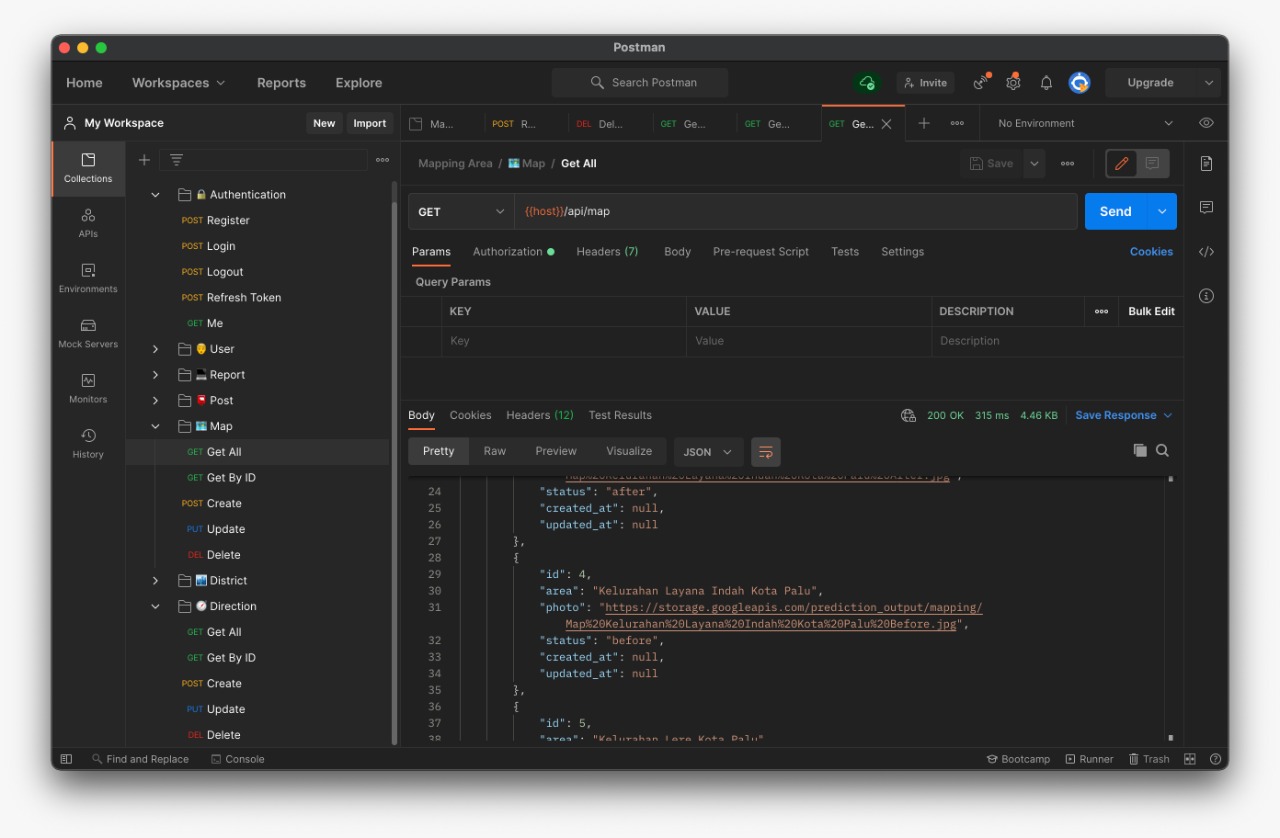
Task: Switch to comment mode icon
Action: point(1152,163)
